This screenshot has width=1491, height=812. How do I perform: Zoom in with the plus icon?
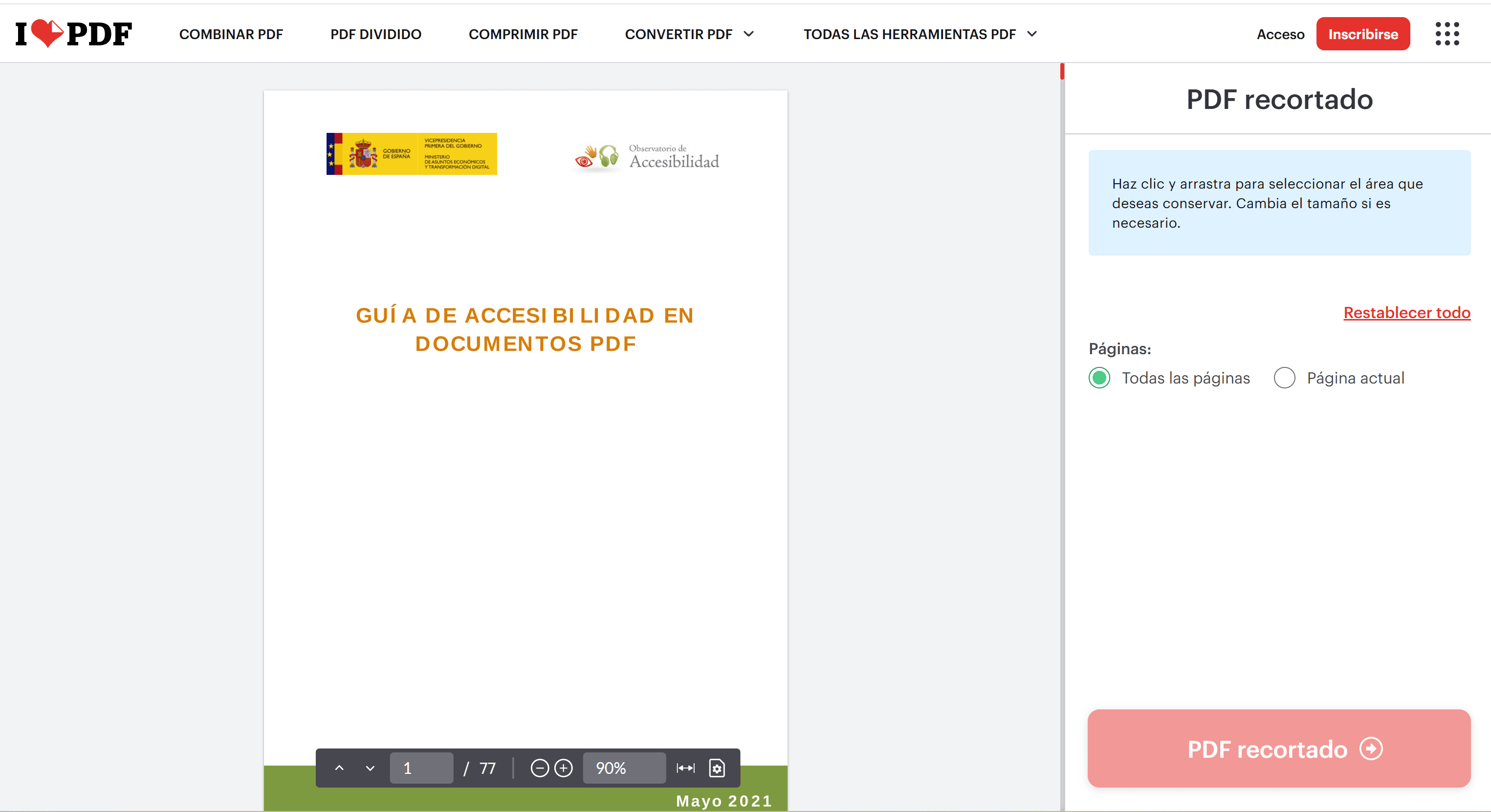click(x=563, y=768)
